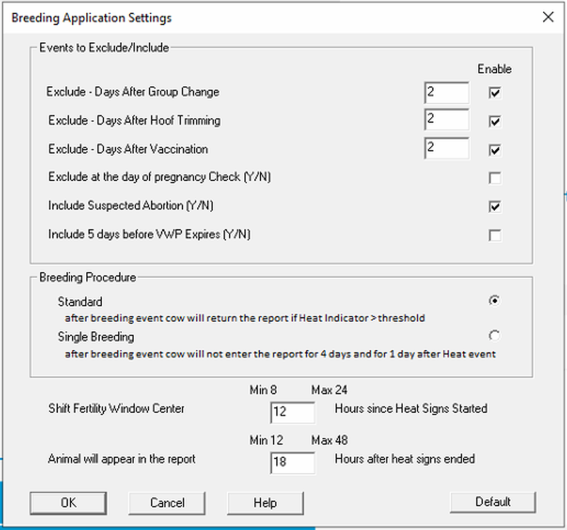Open the Help button
This screenshot has height=530, width=567.
pyautogui.click(x=265, y=503)
